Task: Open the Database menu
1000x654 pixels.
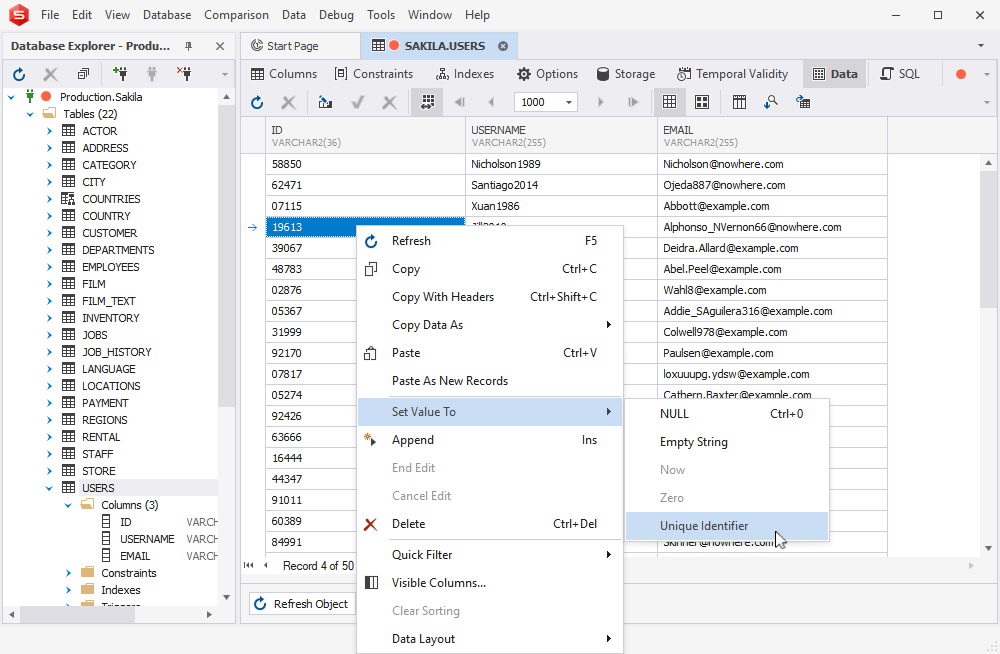Action: [166, 15]
